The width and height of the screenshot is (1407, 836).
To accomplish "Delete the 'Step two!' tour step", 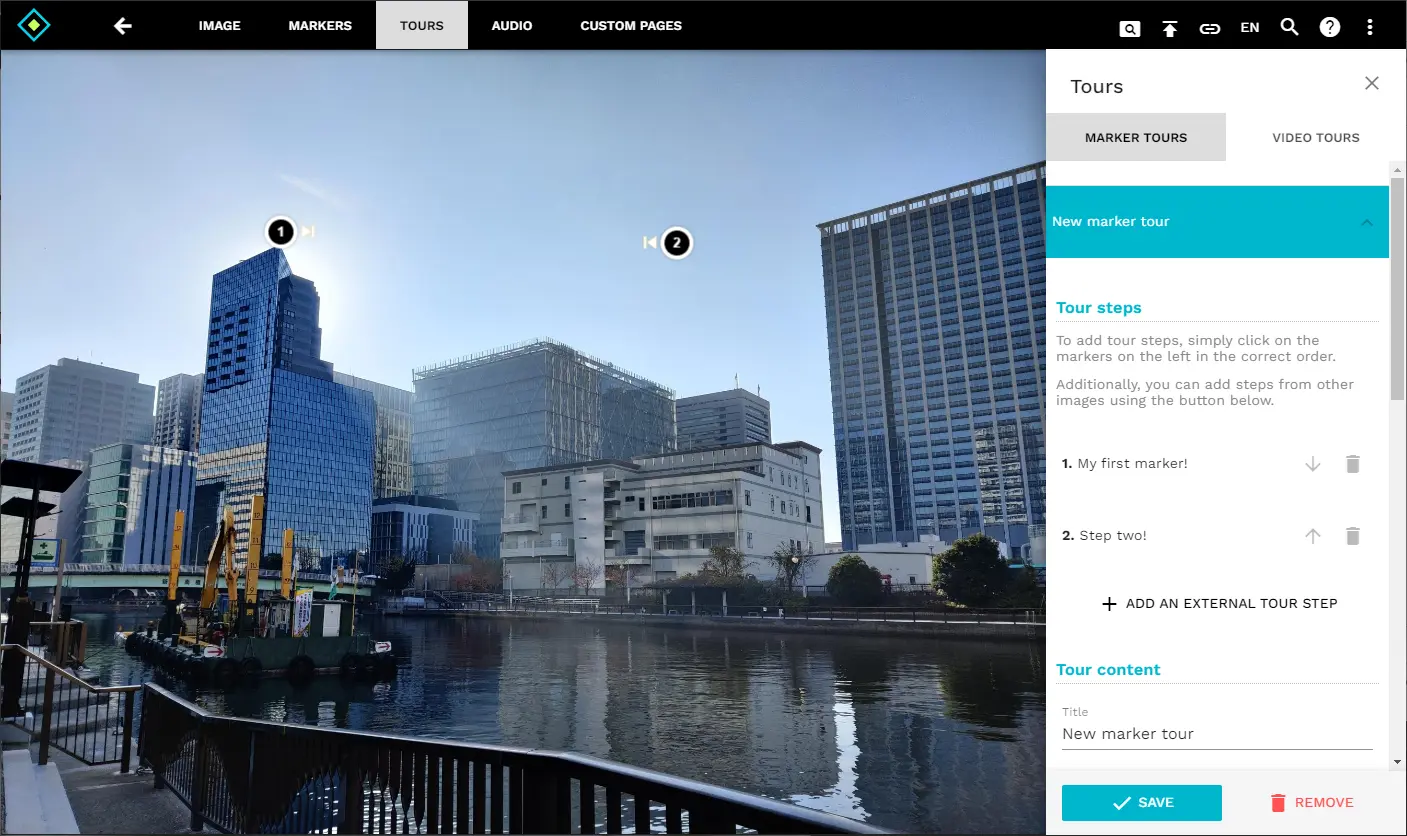I will pyautogui.click(x=1353, y=536).
